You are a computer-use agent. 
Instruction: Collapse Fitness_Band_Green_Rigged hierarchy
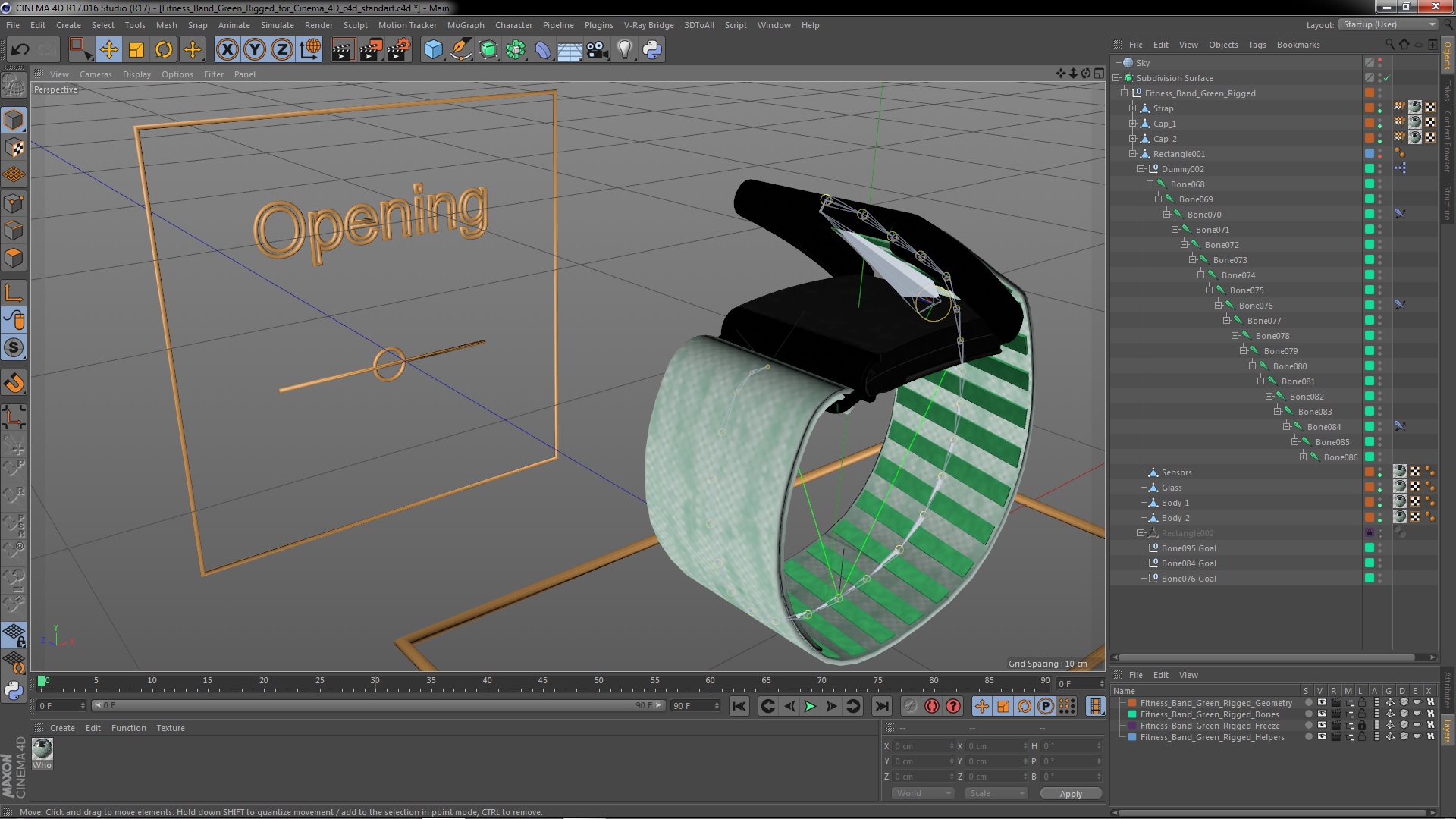[x=1125, y=93]
